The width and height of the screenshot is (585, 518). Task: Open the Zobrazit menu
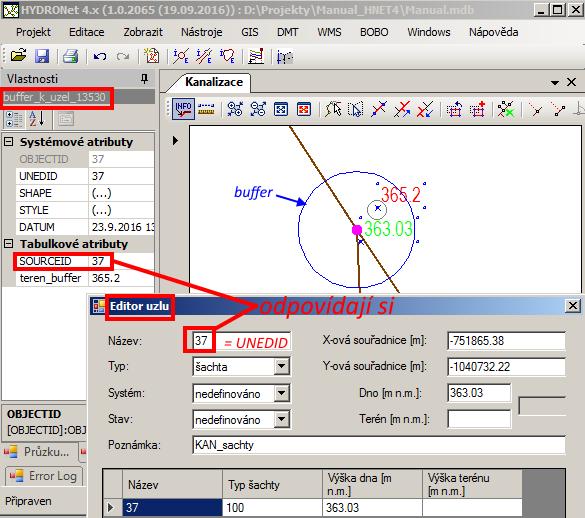tap(143, 32)
